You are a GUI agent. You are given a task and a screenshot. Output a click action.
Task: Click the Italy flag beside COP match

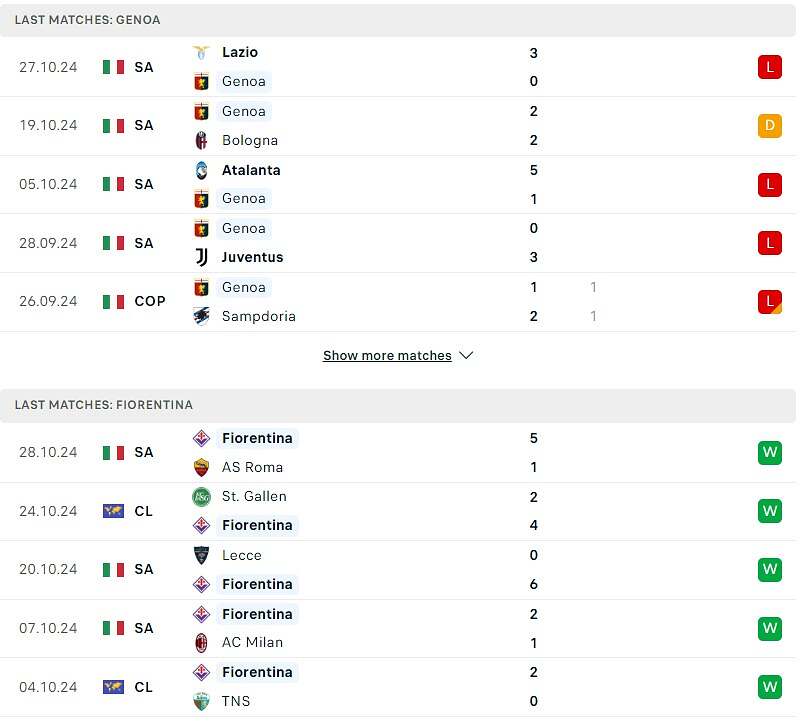113,301
